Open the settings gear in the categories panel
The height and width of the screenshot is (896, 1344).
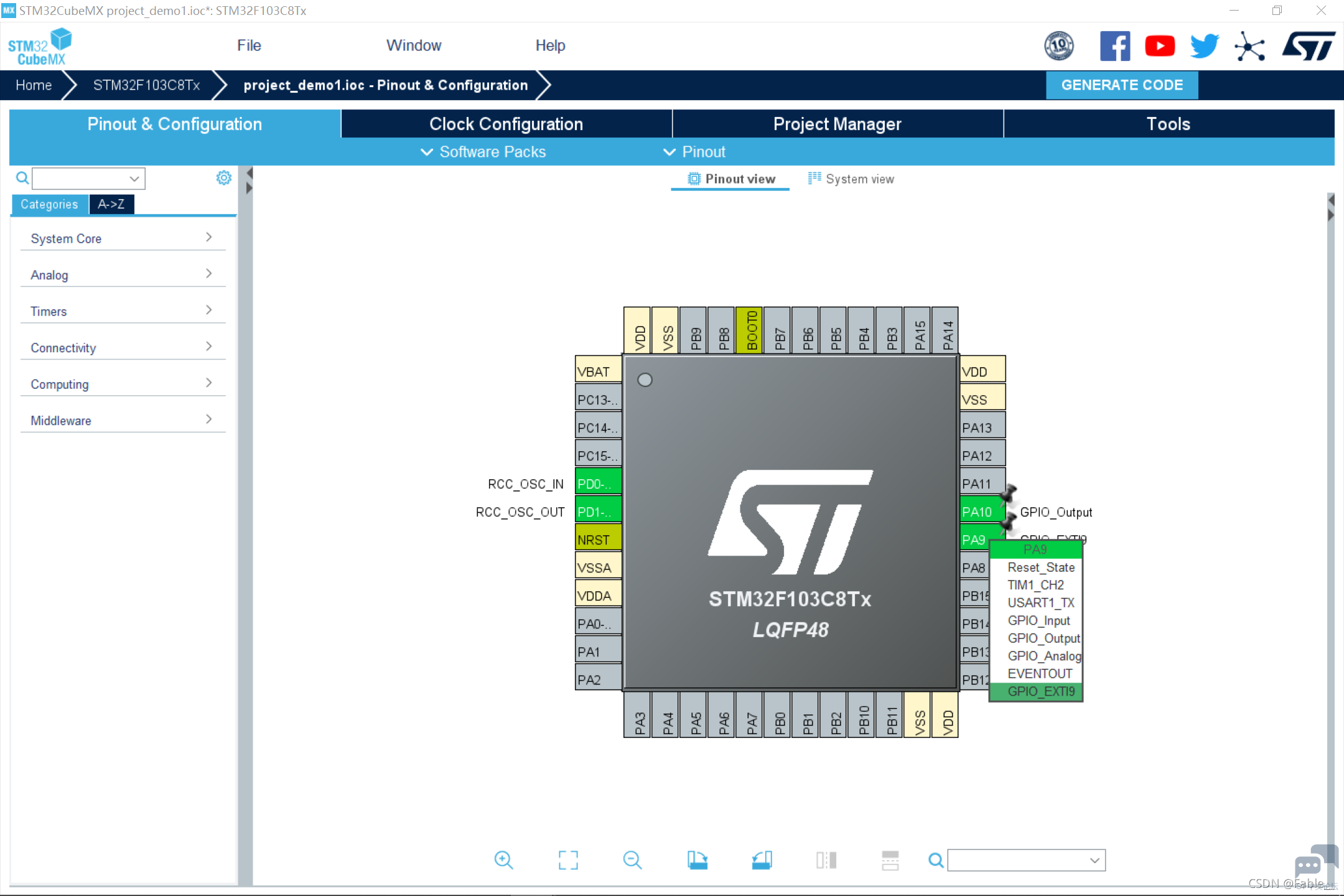point(224,178)
